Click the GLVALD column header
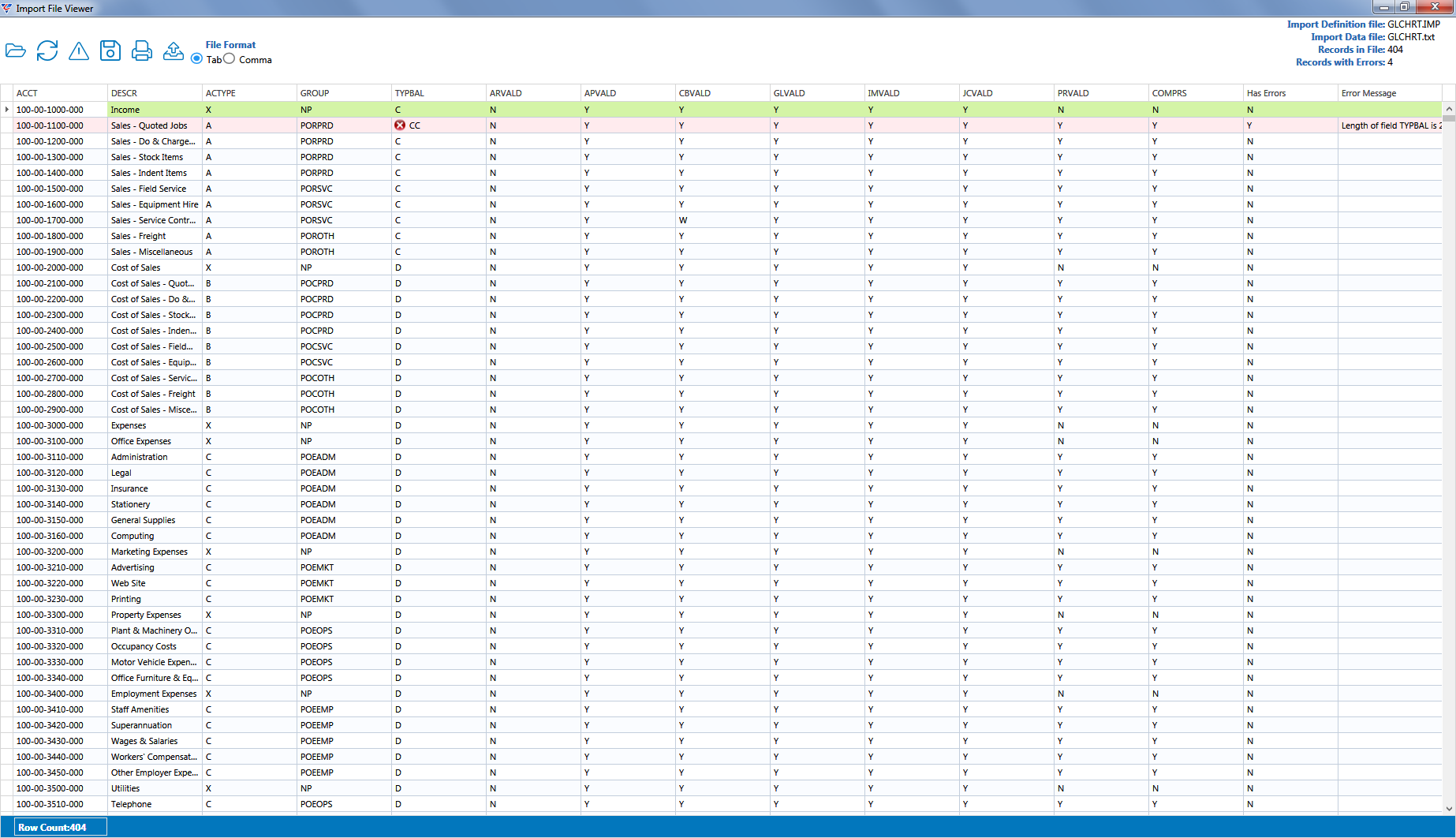This screenshot has height=838, width=1456. [x=817, y=93]
